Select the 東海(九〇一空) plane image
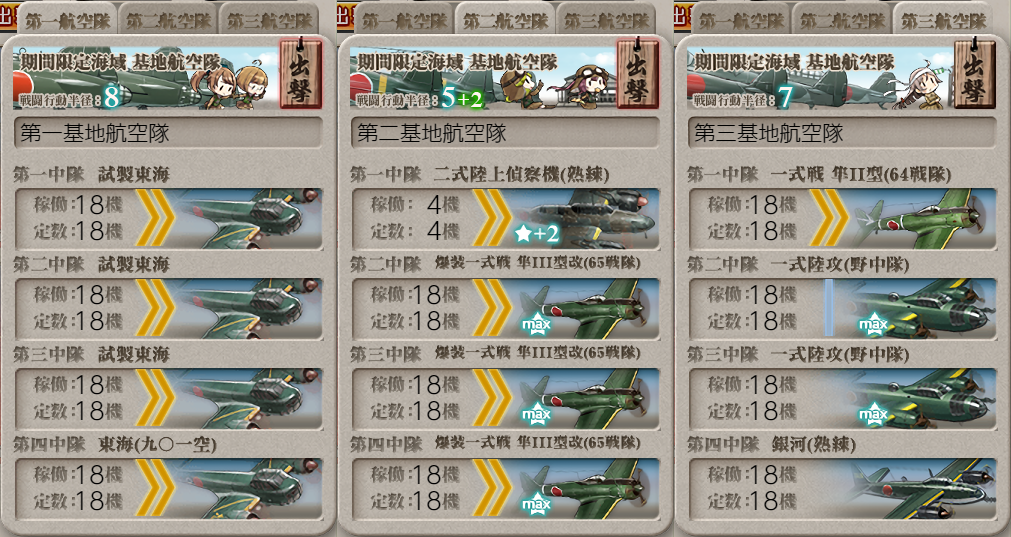Viewport: 1011px width, 537px height. pyautogui.click(x=250, y=489)
